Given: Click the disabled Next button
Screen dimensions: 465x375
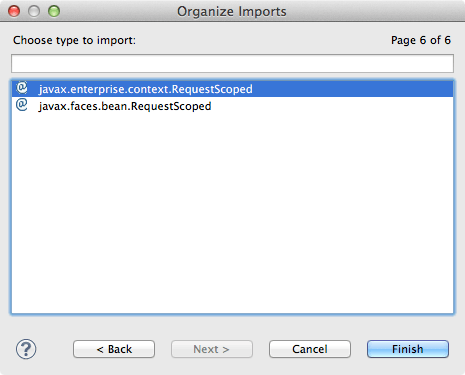Looking at the screenshot, I should coord(212,349).
